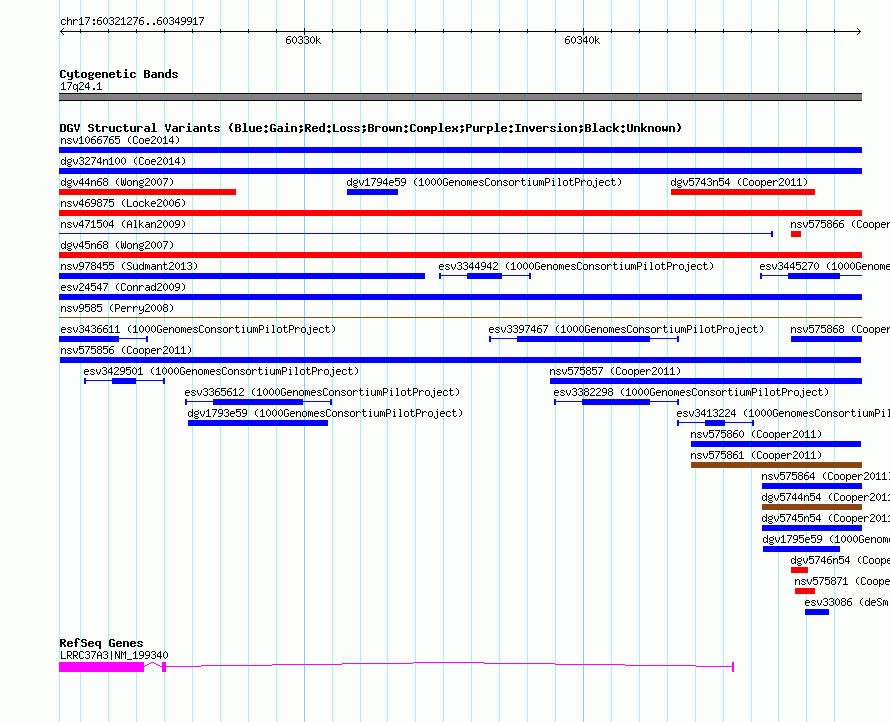
Task: Click nsv9585 (Perry2008) label
Action: [117, 308]
